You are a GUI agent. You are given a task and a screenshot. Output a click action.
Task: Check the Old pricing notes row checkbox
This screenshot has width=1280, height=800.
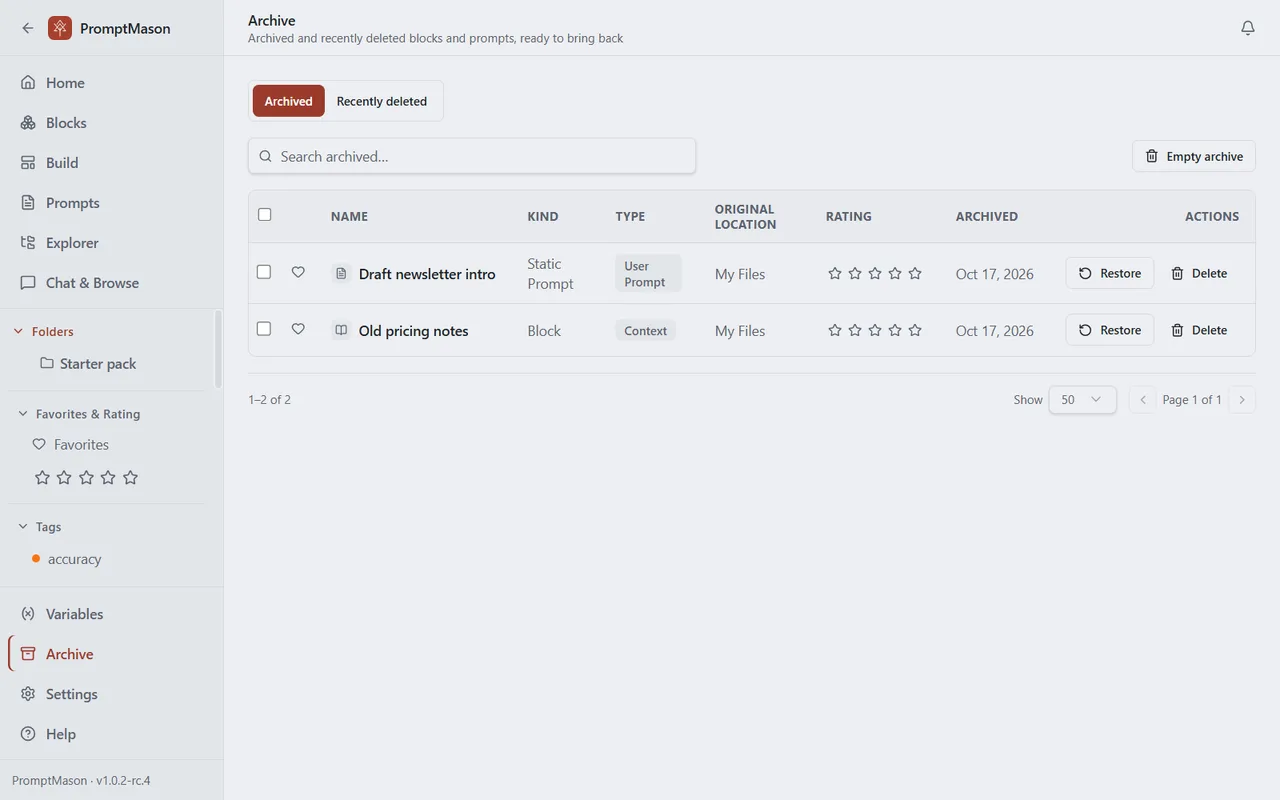[x=264, y=329]
